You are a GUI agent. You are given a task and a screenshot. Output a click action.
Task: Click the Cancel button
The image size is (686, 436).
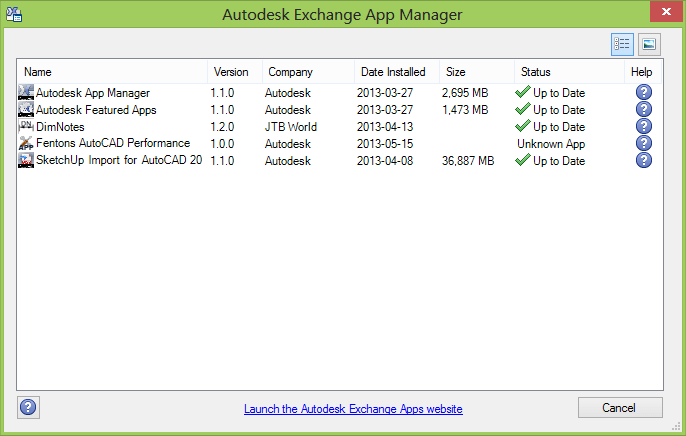(620, 408)
